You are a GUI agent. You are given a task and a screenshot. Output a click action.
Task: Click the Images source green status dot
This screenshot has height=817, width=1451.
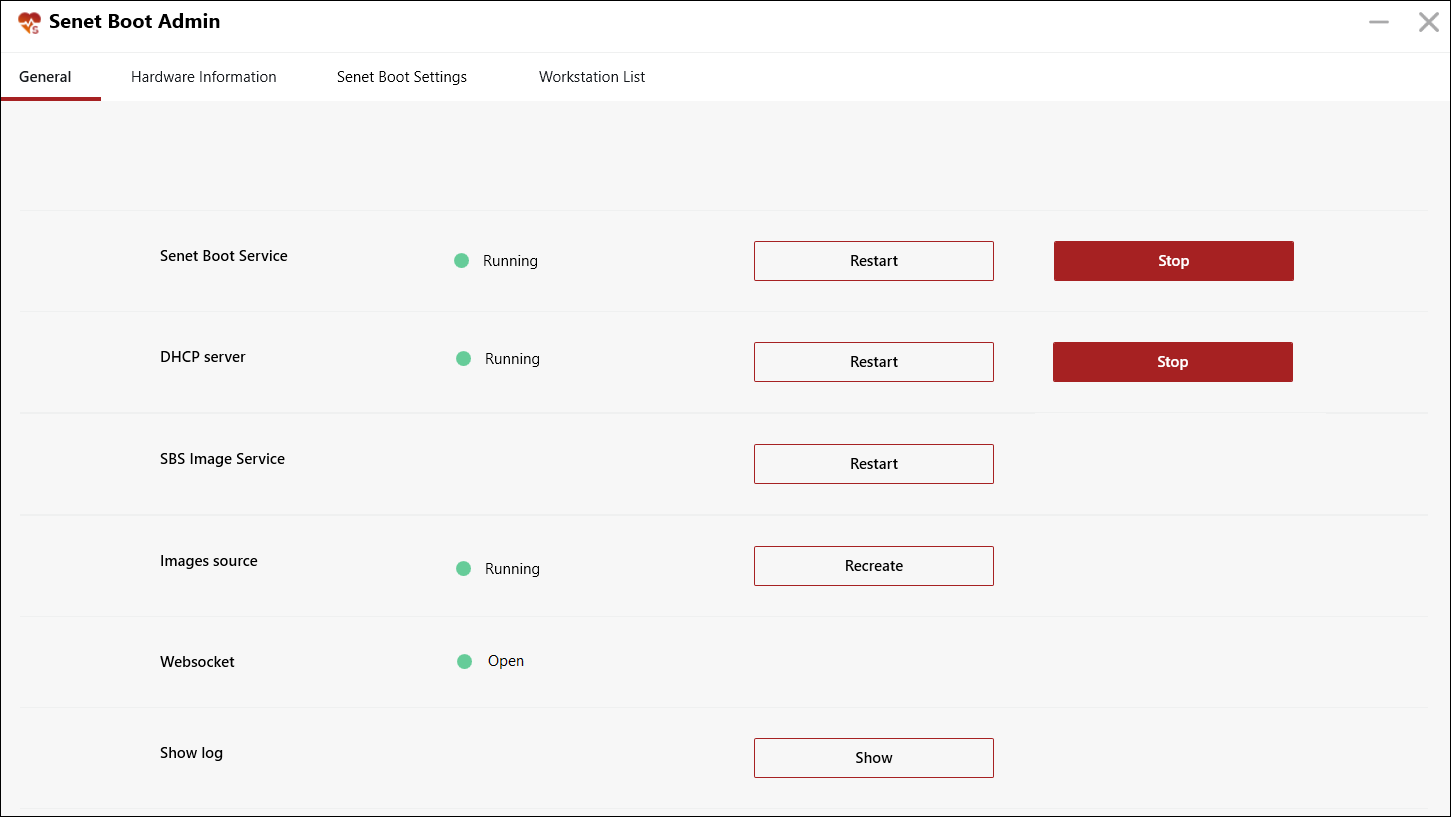click(x=463, y=569)
